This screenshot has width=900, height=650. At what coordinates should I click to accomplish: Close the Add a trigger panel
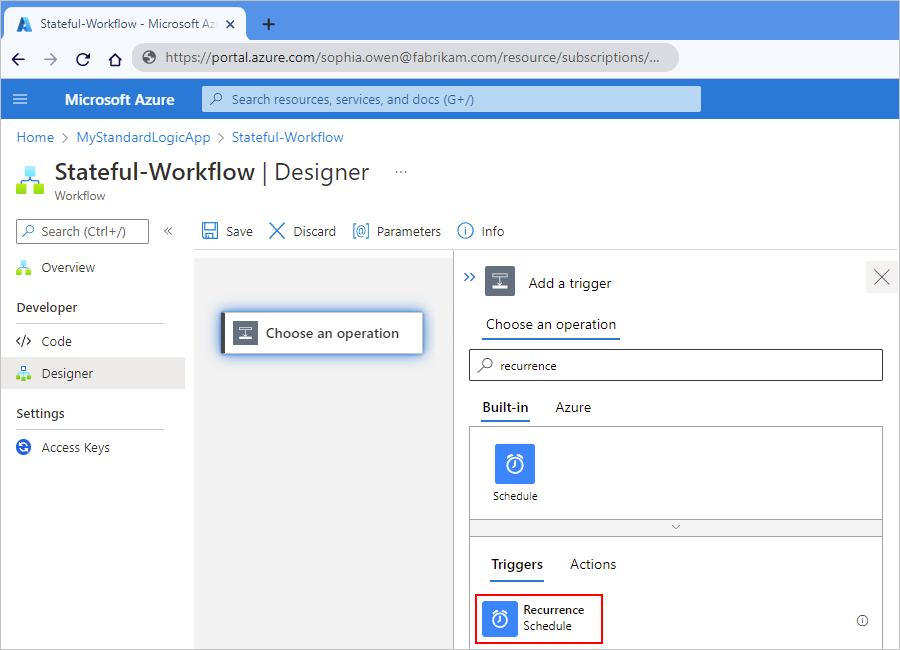pyautogui.click(x=882, y=277)
